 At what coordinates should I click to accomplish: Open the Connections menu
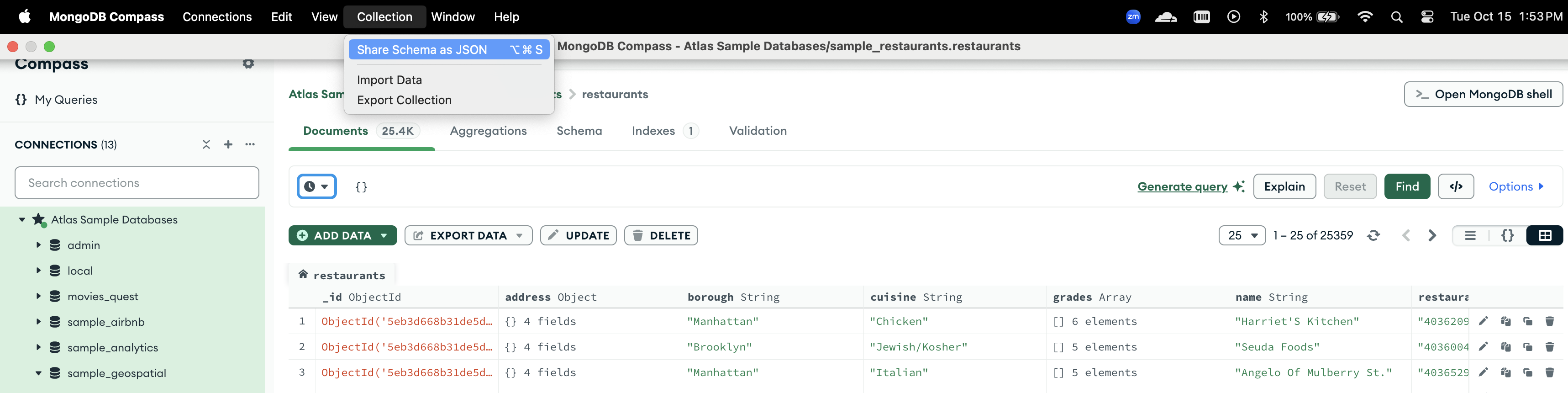(217, 16)
